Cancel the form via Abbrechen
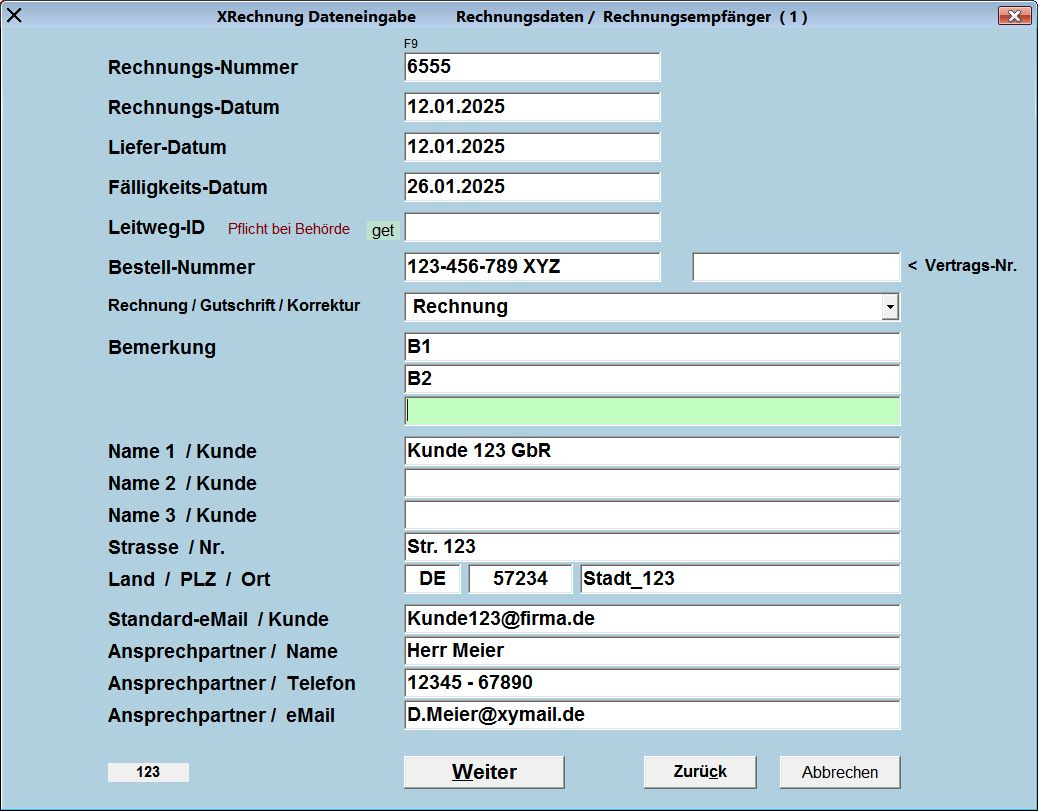Image resolution: width=1038 pixels, height=811 pixels. pos(840,772)
